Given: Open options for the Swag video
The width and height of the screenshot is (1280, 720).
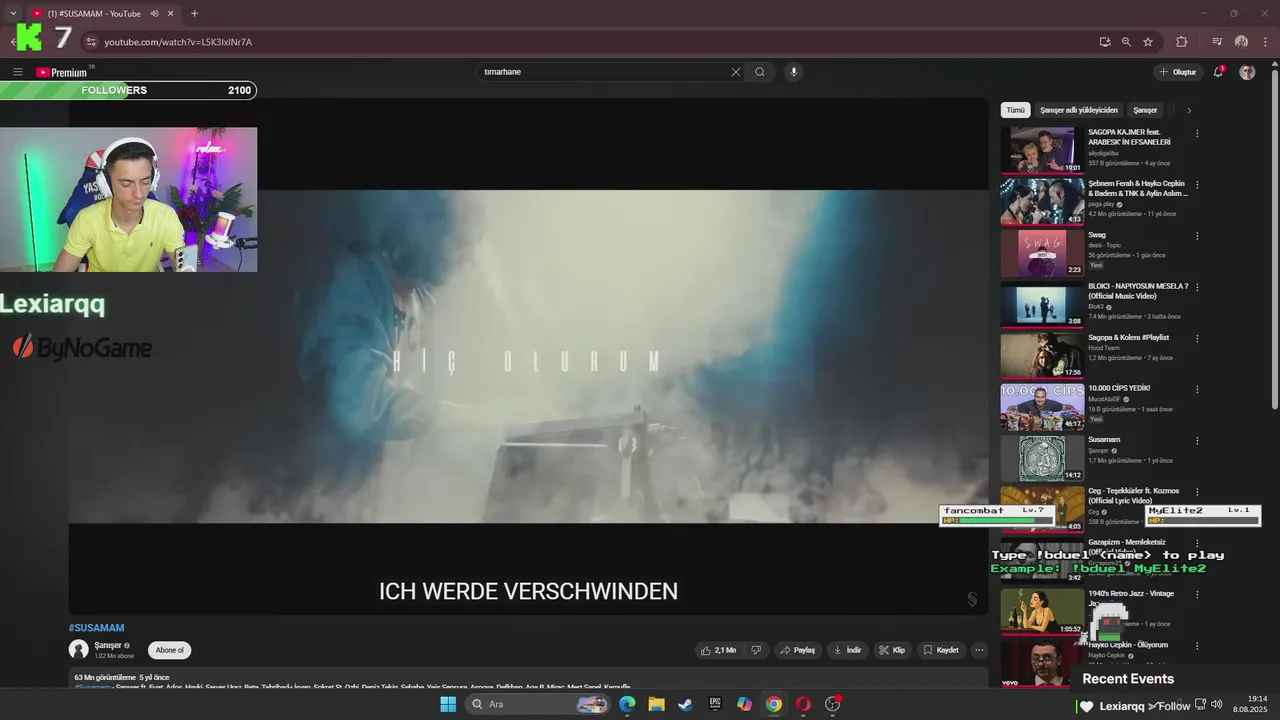Looking at the screenshot, I should click(x=1197, y=236).
